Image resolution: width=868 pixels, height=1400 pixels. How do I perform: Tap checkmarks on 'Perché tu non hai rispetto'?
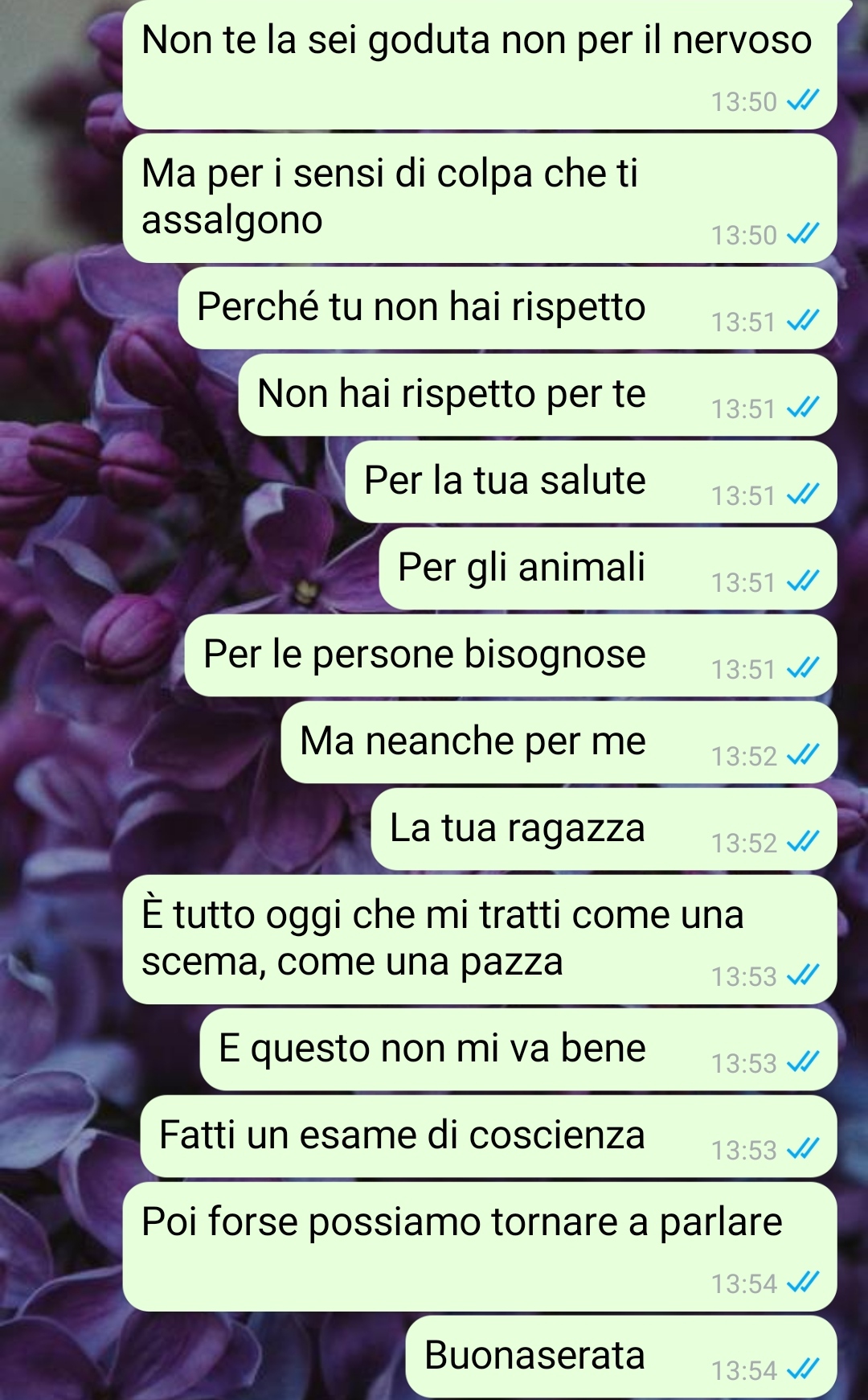tap(802, 320)
